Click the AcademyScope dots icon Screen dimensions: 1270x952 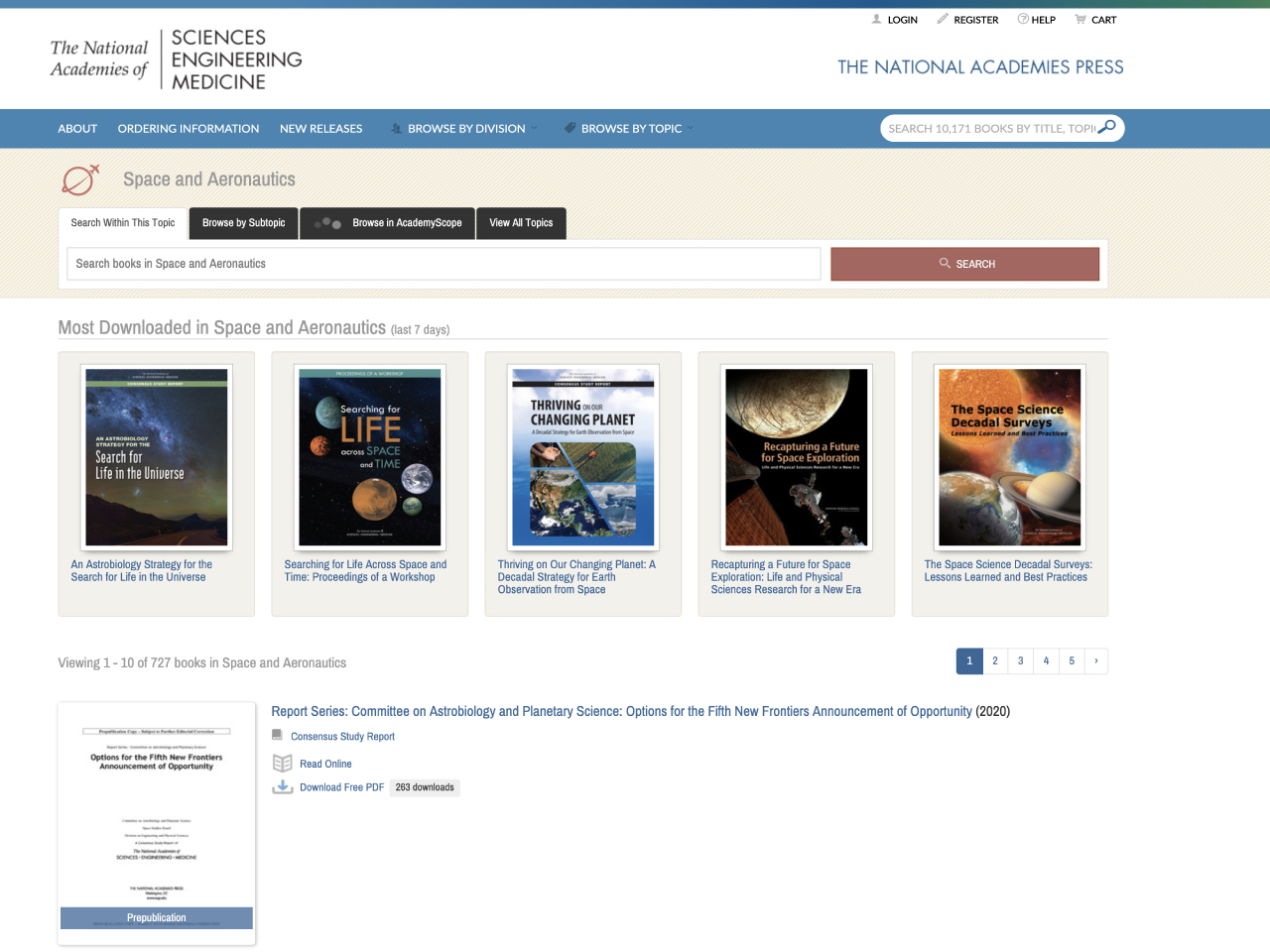(327, 223)
